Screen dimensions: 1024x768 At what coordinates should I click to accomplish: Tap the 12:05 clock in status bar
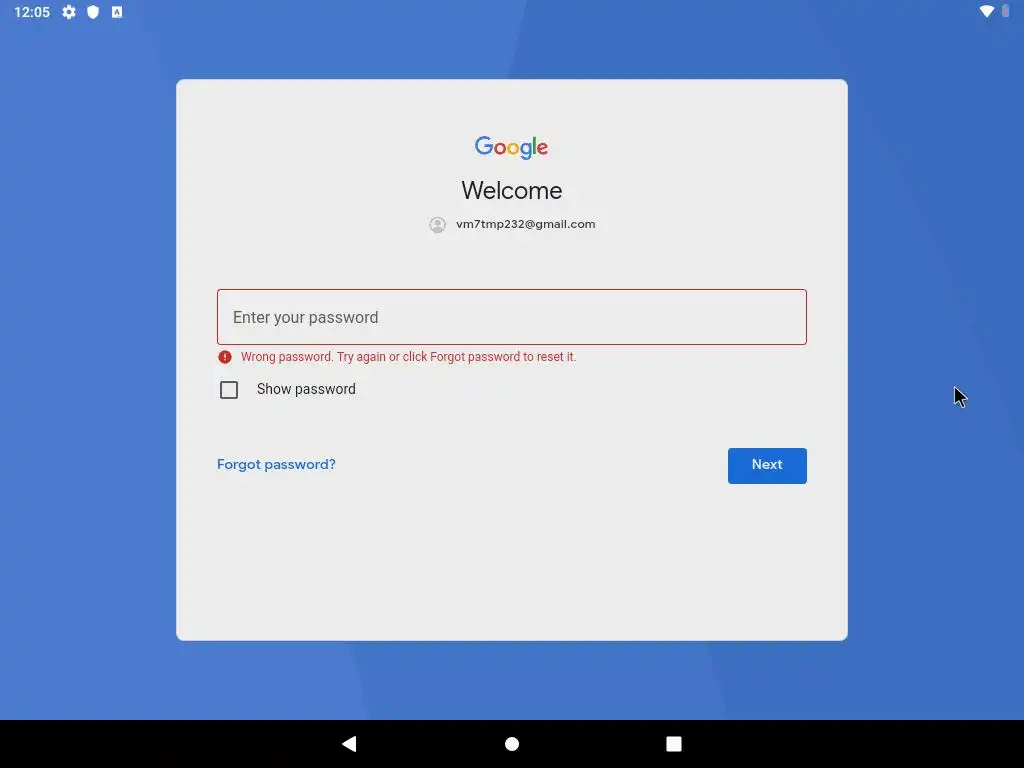point(32,12)
